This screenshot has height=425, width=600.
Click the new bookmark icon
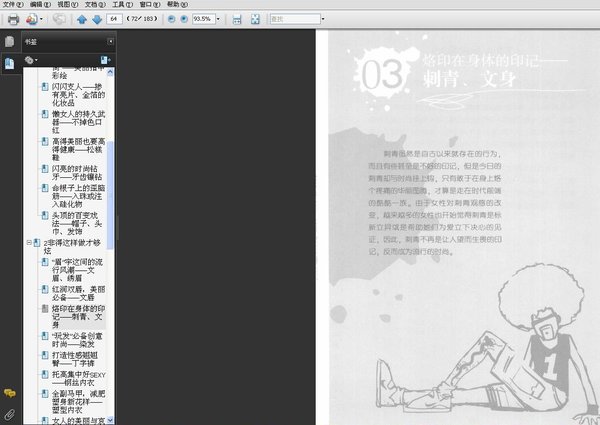click(106, 60)
